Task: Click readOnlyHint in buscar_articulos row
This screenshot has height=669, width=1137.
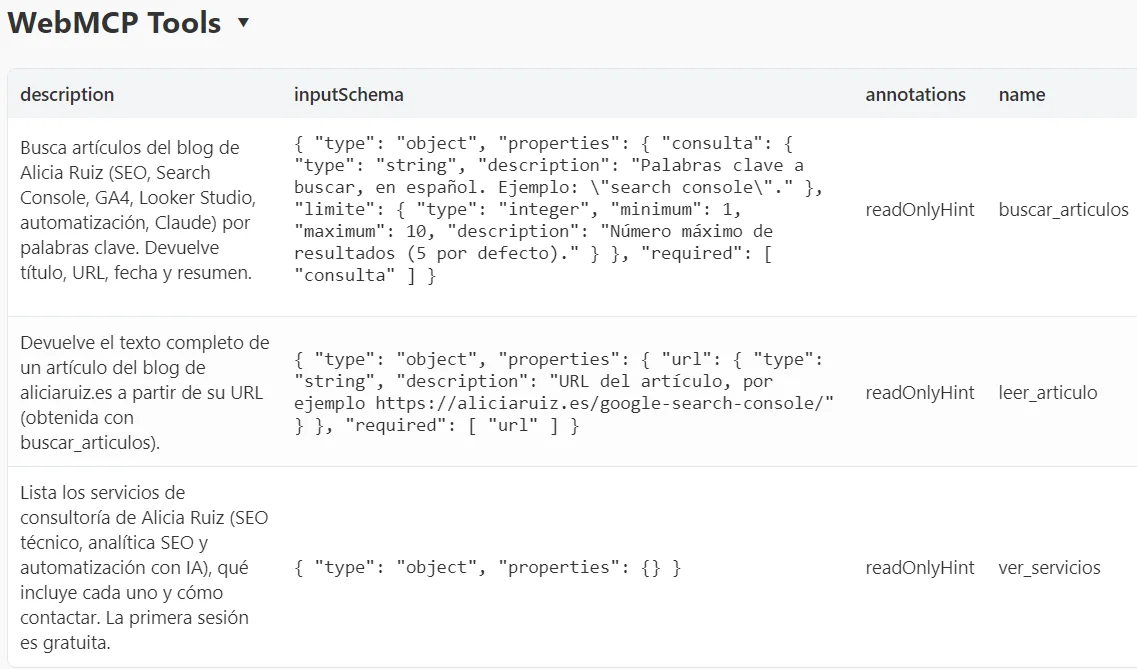Action: click(919, 209)
